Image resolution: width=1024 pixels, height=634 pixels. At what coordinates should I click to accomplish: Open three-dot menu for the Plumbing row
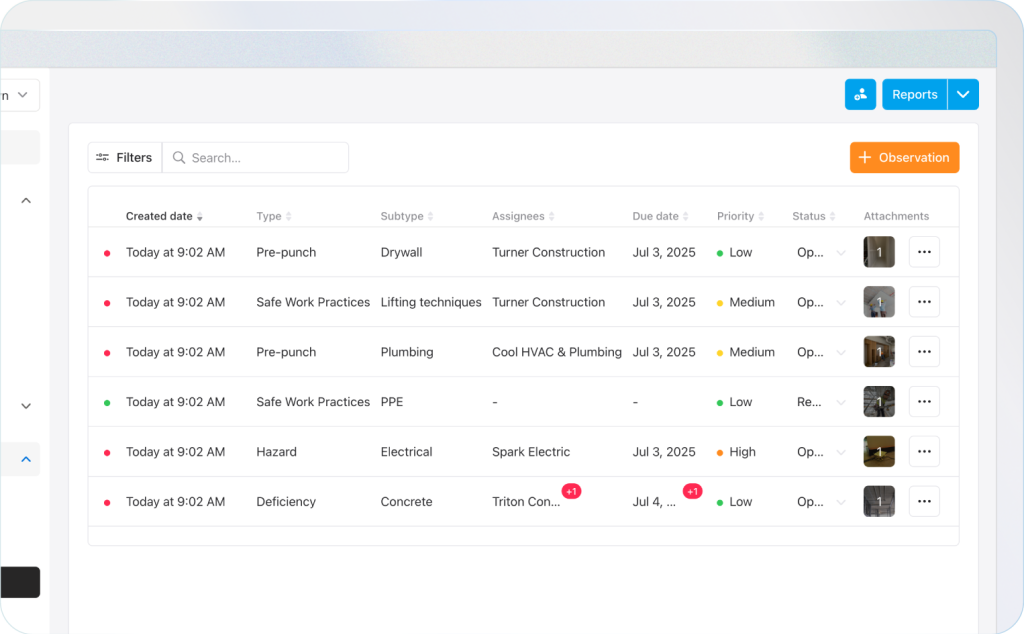(924, 352)
